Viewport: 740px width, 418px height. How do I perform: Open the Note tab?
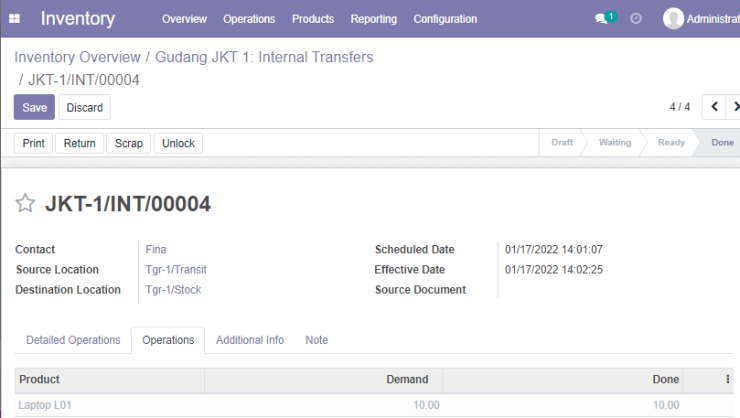click(x=317, y=340)
